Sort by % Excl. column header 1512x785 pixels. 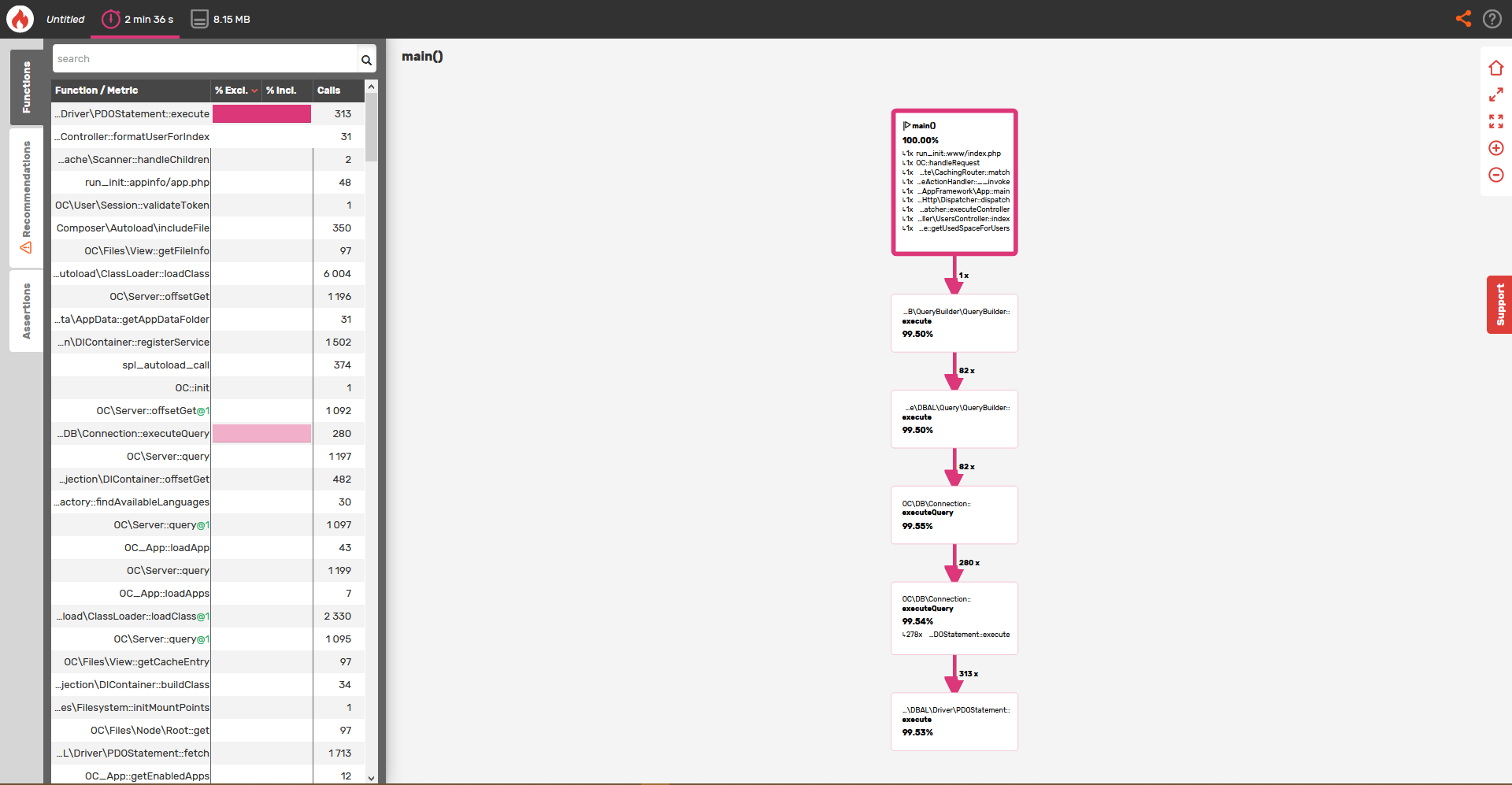236,91
